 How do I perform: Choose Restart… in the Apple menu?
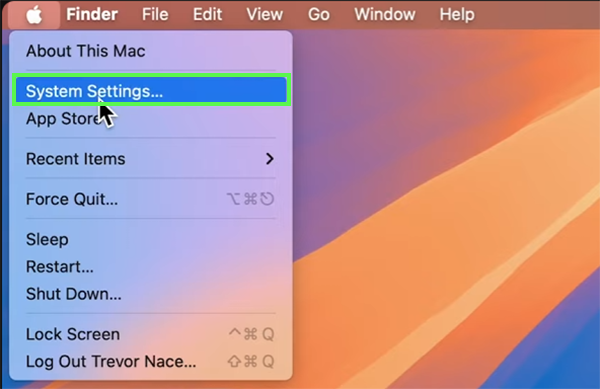click(151, 267)
